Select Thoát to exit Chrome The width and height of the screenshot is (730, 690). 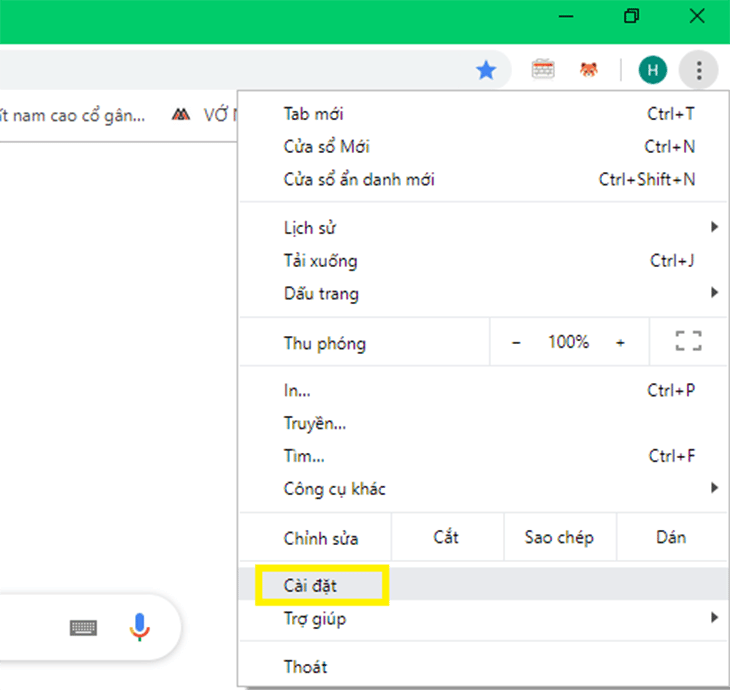click(x=483, y=667)
